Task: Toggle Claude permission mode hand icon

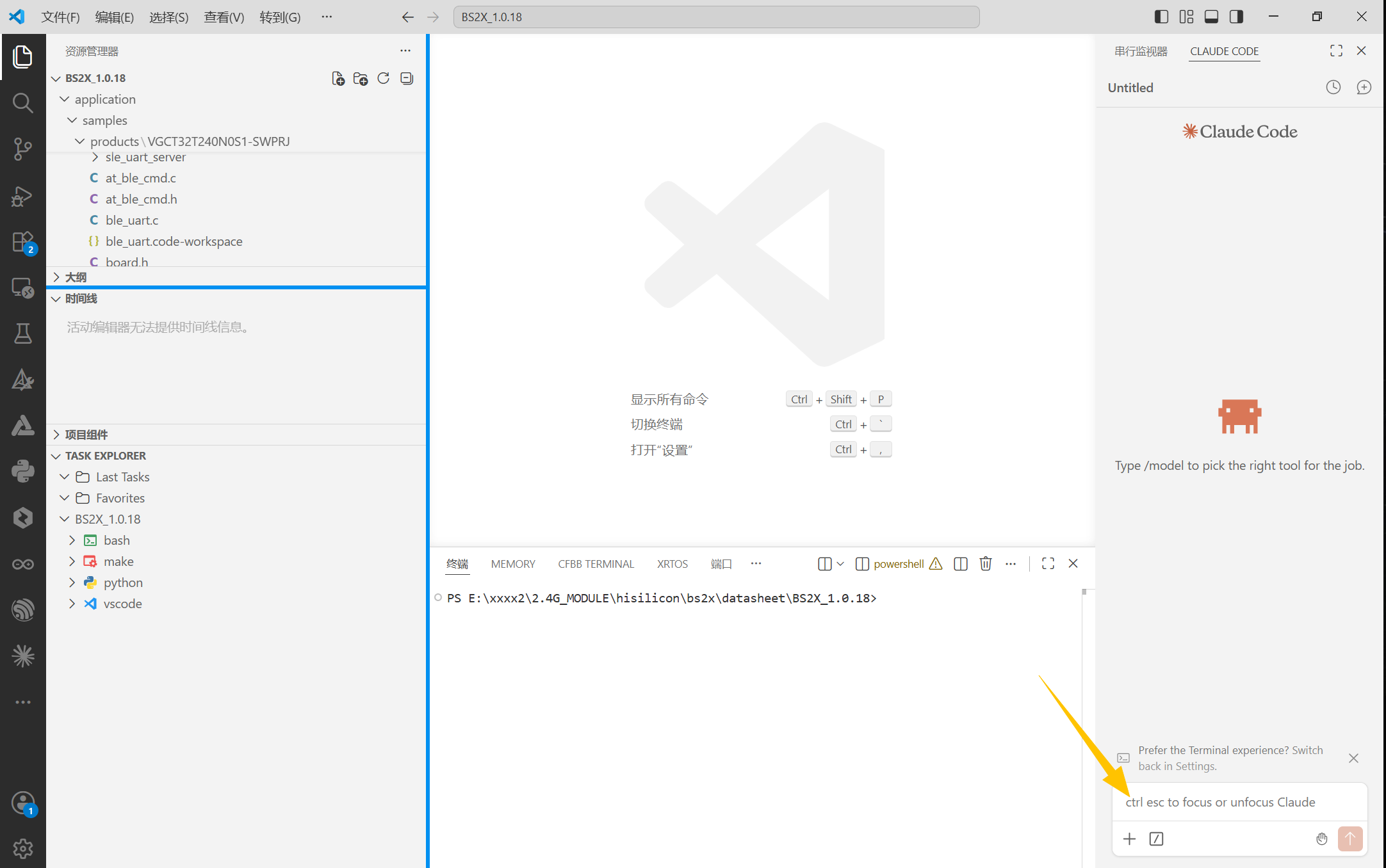Action: 1322,839
